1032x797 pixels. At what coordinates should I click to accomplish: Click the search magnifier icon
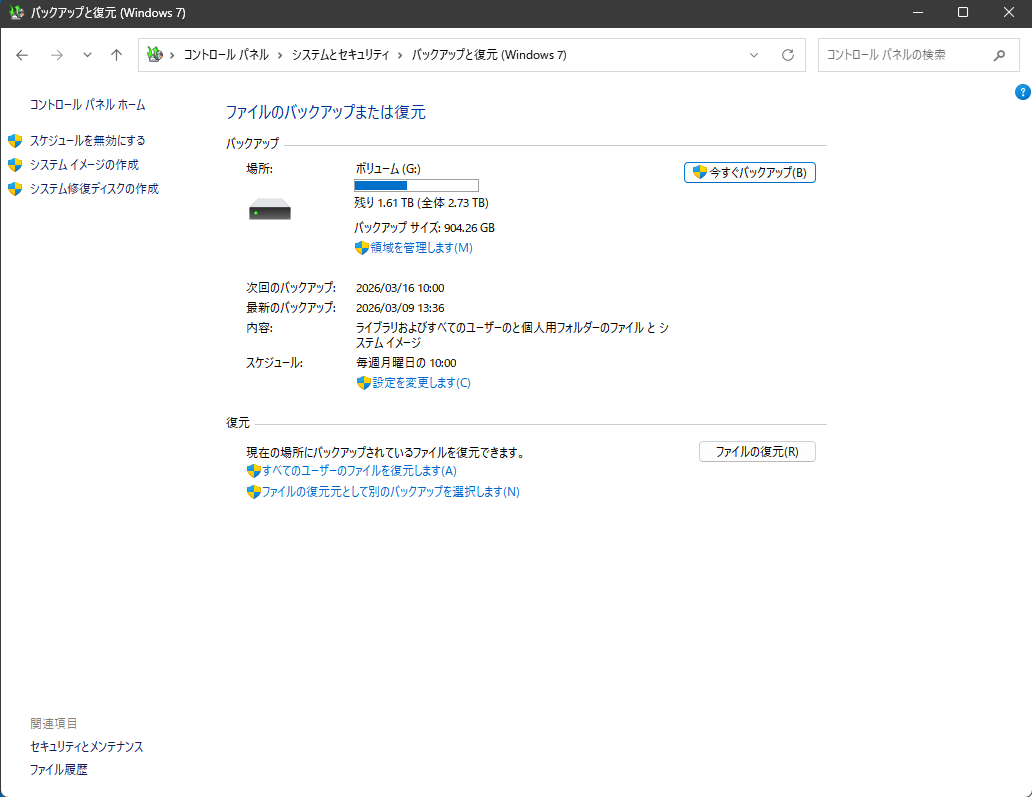pyautogui.click(x=999, y=55)
